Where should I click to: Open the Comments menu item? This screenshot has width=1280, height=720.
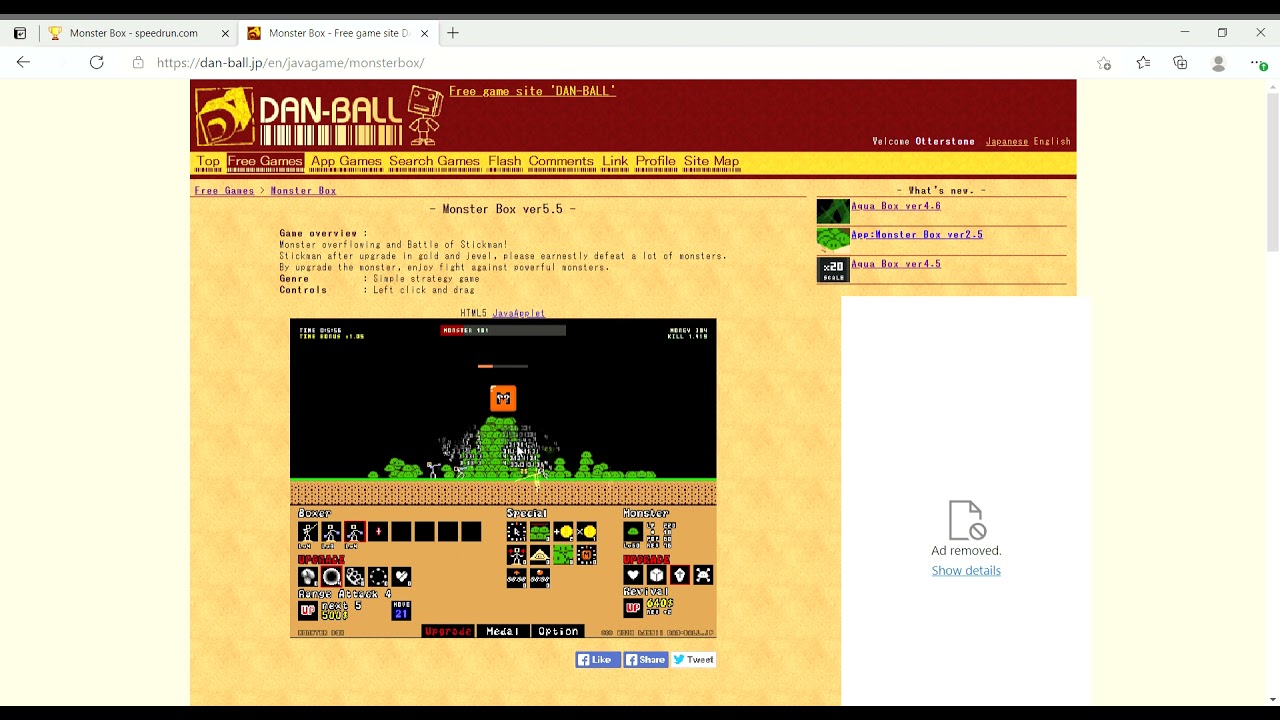click(561, 161)
